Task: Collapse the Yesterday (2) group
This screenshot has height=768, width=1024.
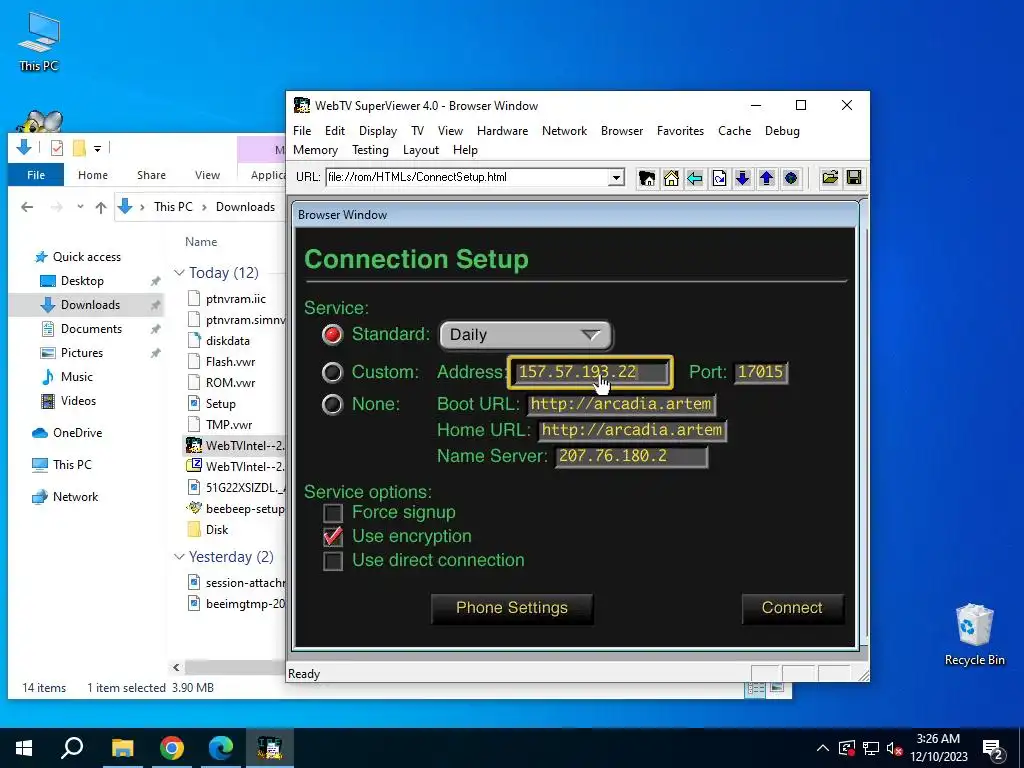Action: point(179,556)
